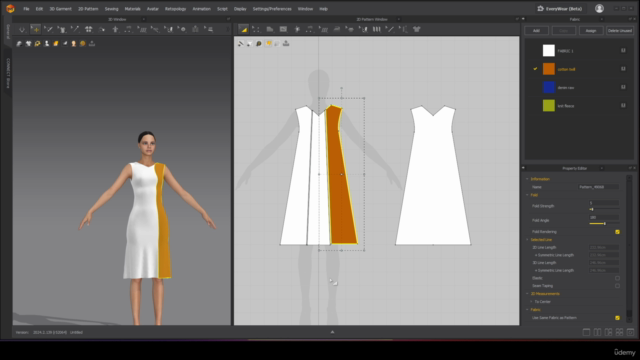Click the Fold Angle value field

pyautogui.click(x=604, y=218)
